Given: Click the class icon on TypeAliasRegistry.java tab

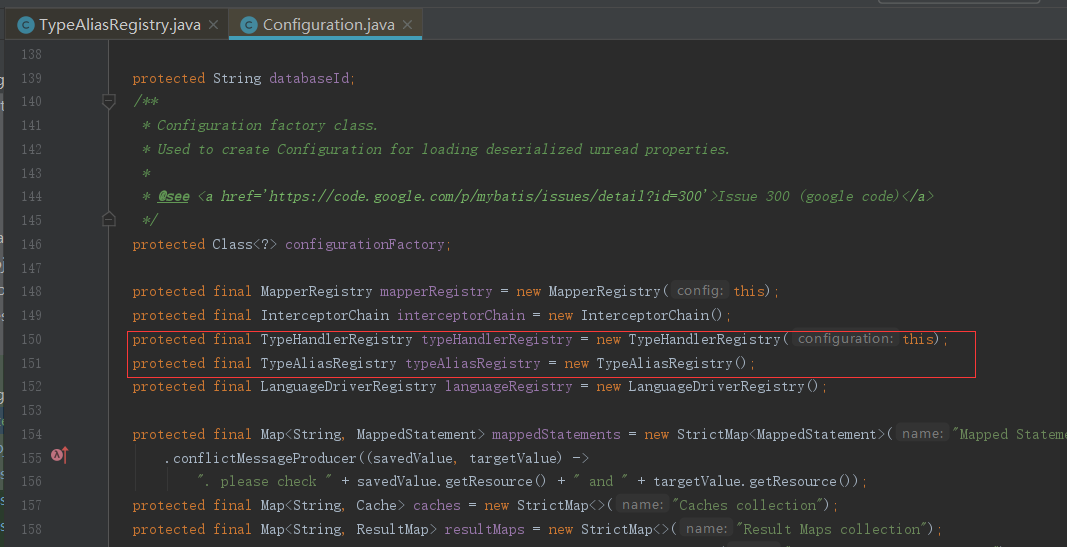Looking at the screenshot, I should pos(26,25).
